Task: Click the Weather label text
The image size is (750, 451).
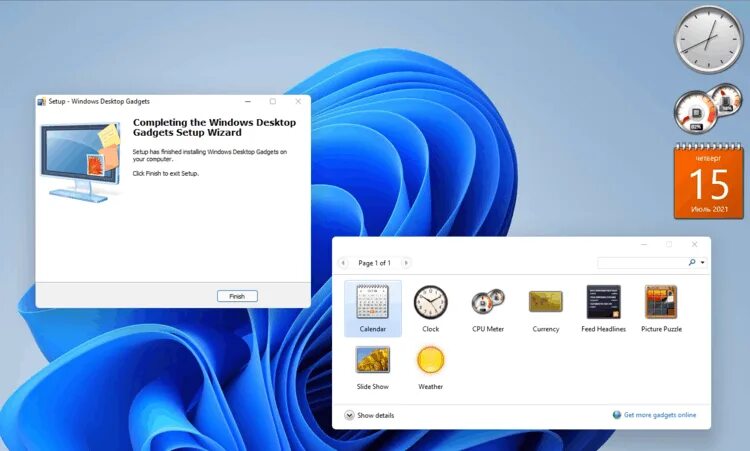Action: tap(430, 386)
